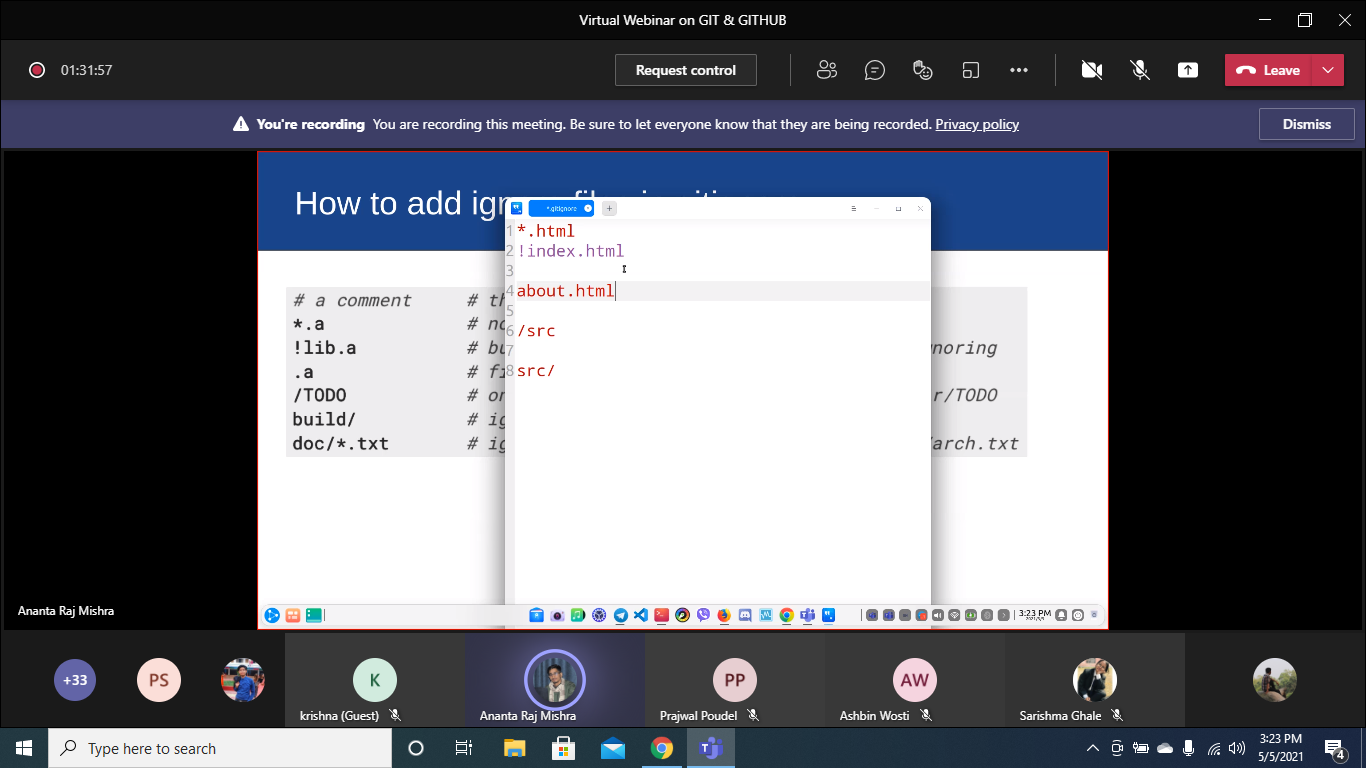Click the red recording indicator icon
Viewport: 1366px width, 768px height.
[x=37, y=70]
